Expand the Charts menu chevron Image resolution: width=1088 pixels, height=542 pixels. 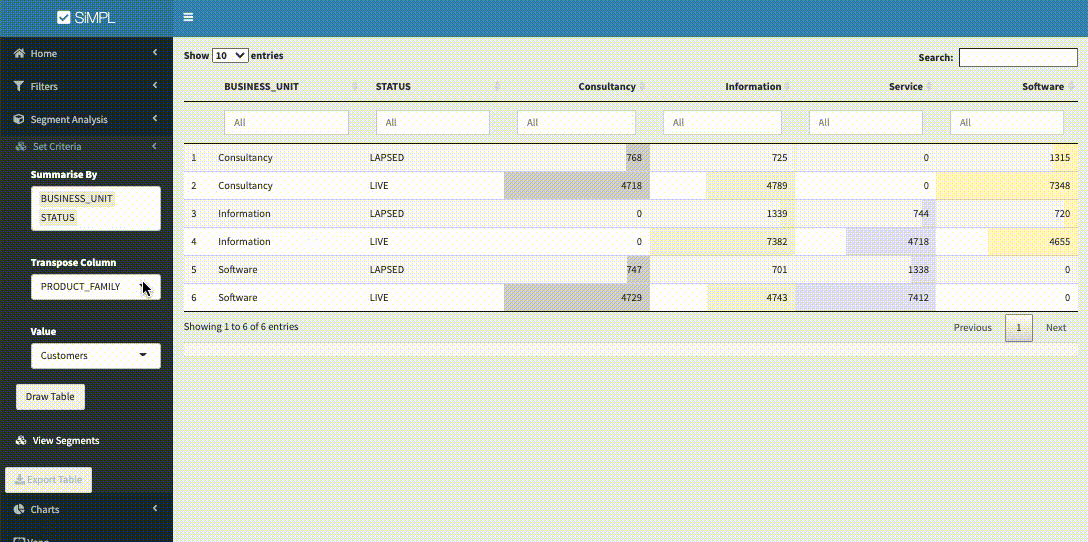click(x=155, y=509)
